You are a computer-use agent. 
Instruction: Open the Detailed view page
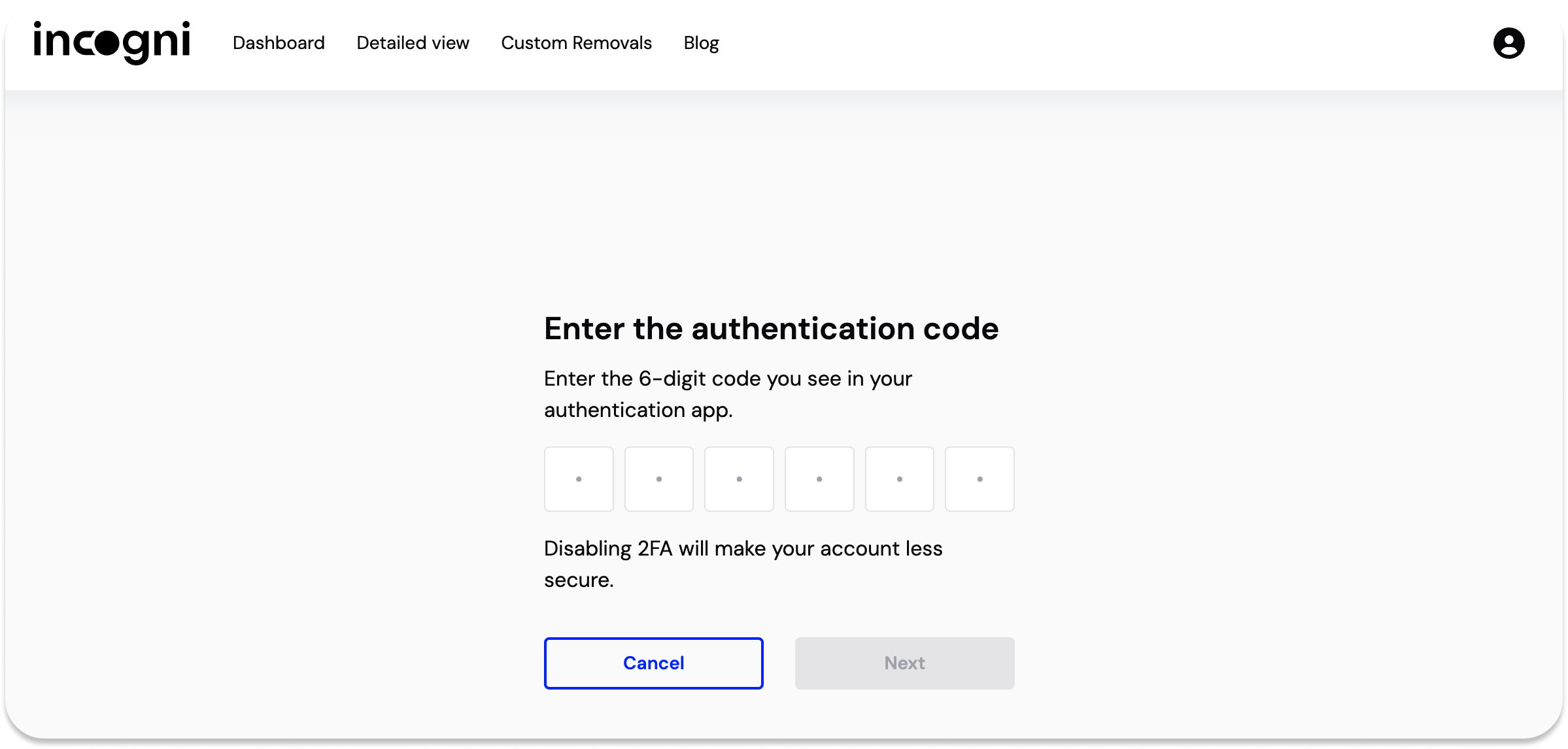click(x=413, y=43)
